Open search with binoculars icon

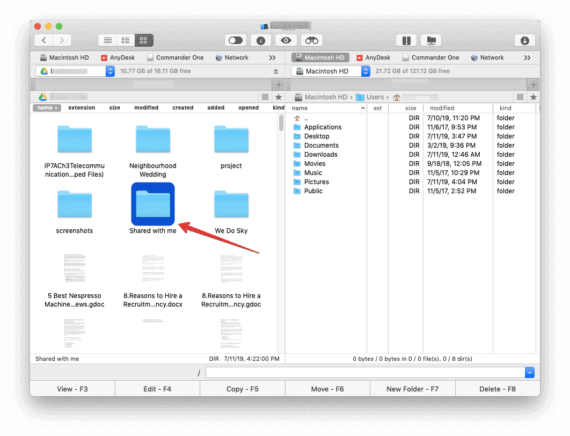[312, 40]
